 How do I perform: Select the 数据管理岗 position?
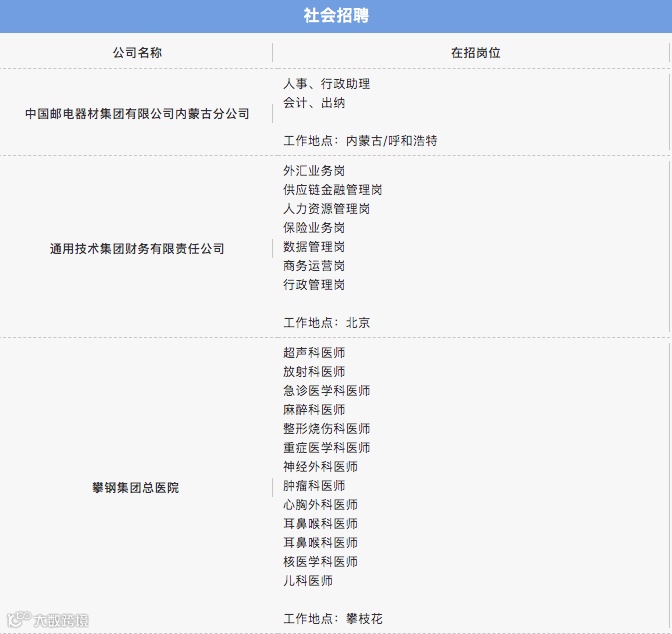click(x=314, y=246)
